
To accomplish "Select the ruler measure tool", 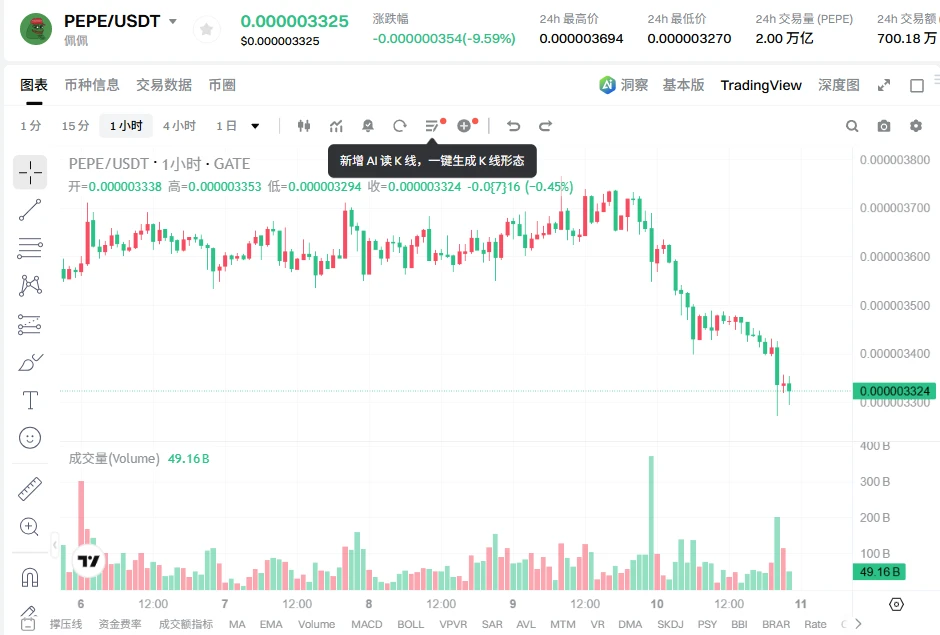I will click(30, 489).
